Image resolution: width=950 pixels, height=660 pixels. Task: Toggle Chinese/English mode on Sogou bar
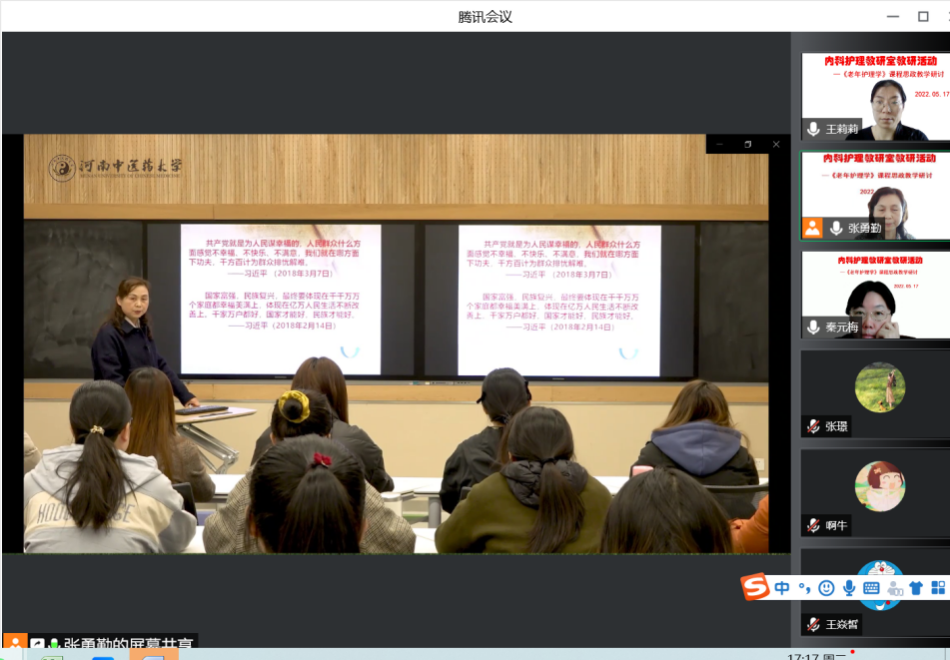point(782,588)
